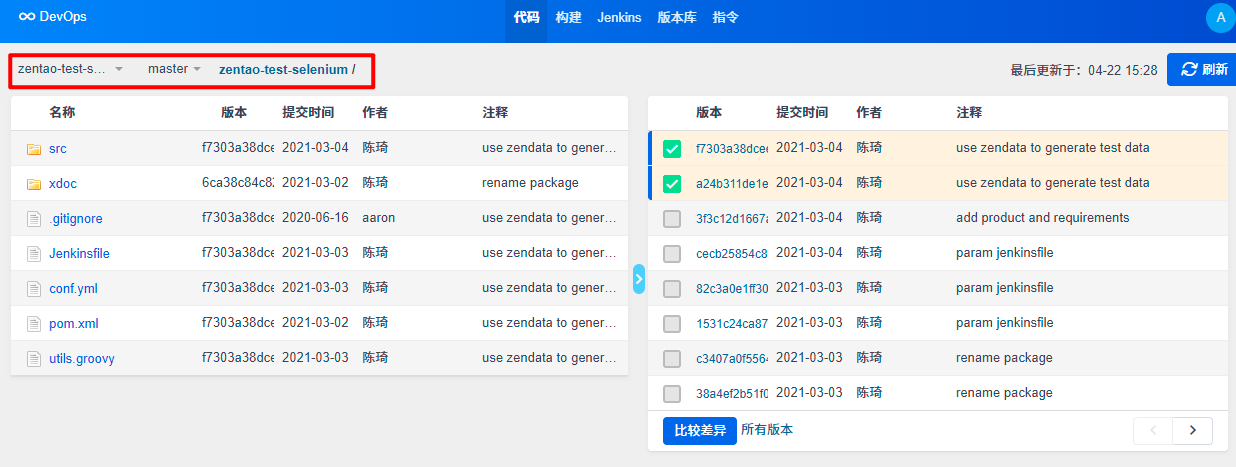Switch to the Jenkins tab
This screenshot has width=1236, height=467.
point(619,17)
